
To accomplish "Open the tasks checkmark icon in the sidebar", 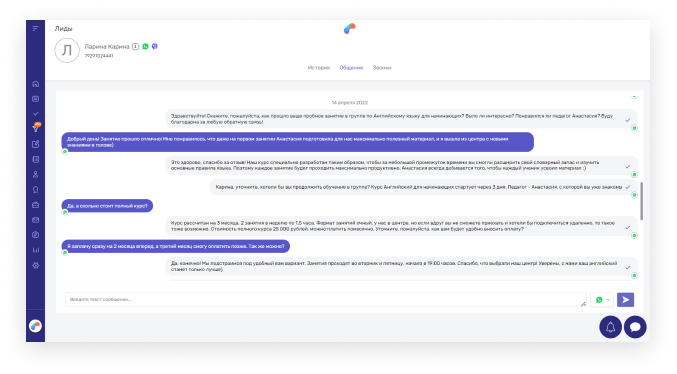I will point(35,114).
